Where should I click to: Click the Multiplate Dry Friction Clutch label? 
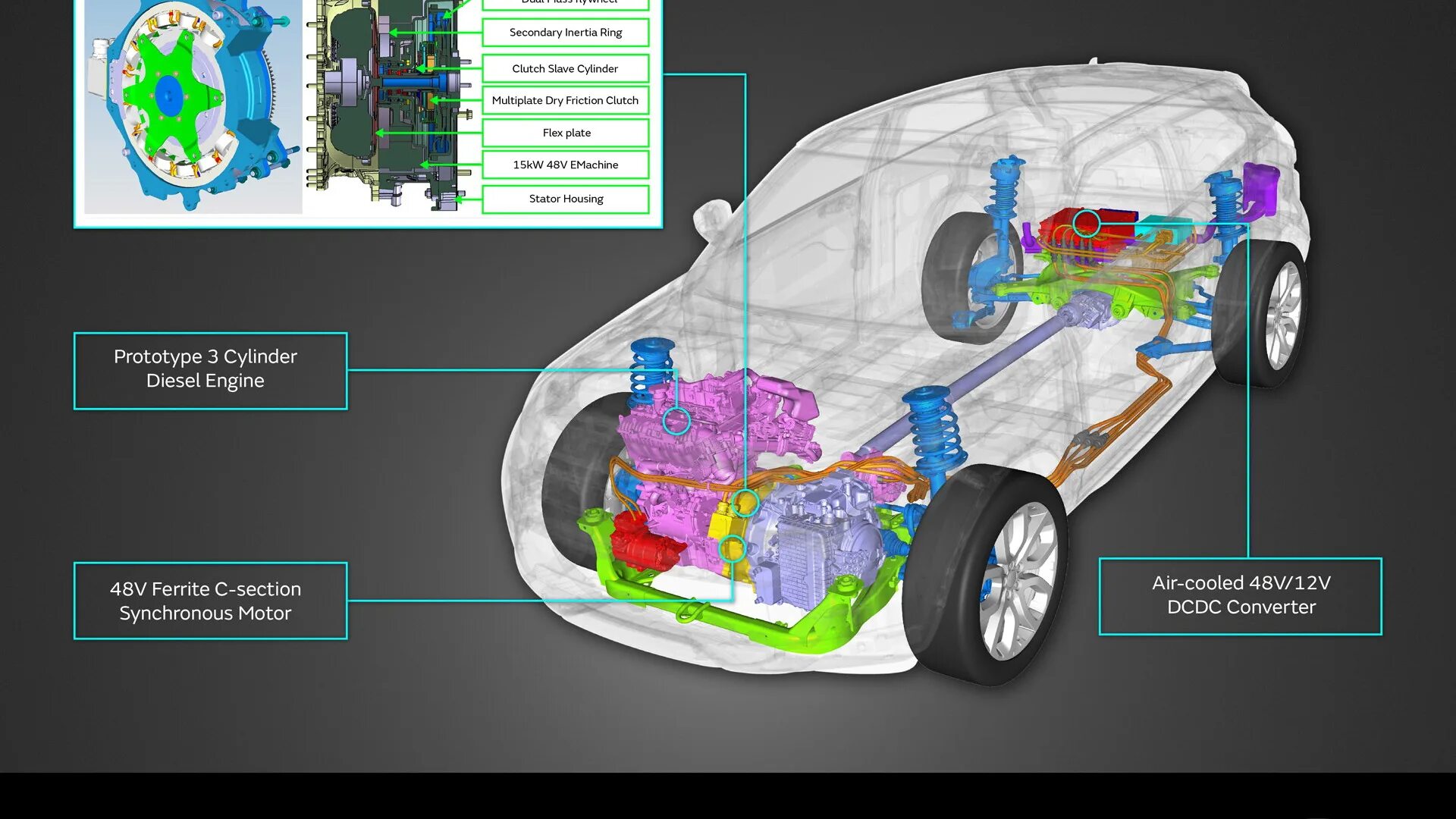[565, 100]
